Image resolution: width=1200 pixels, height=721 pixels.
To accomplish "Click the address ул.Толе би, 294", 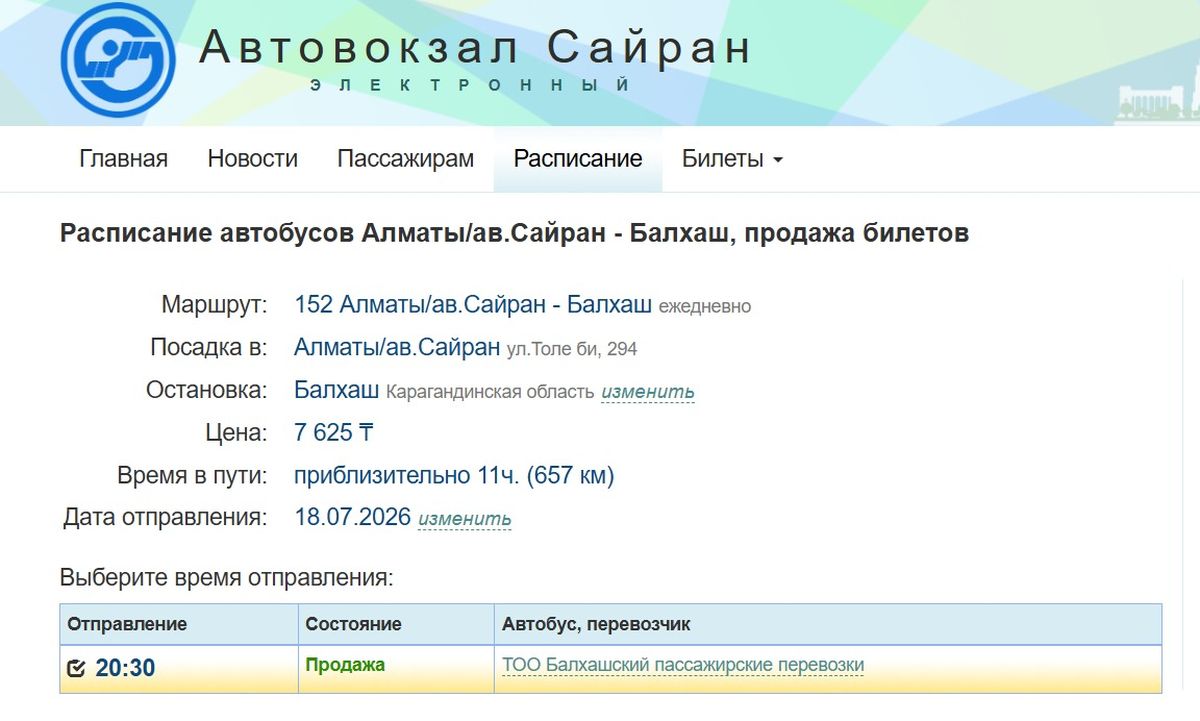I will click(572, 349).
